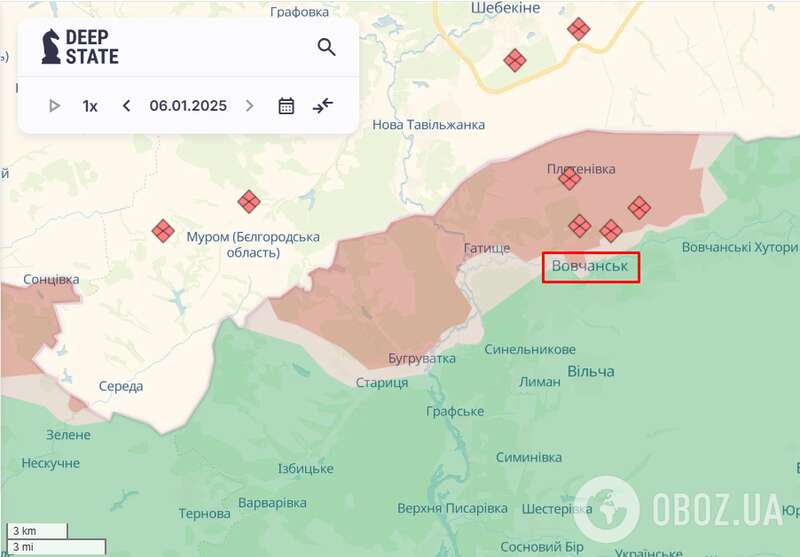
Task: Open the calendar date picker
Action: coord(286,106)
